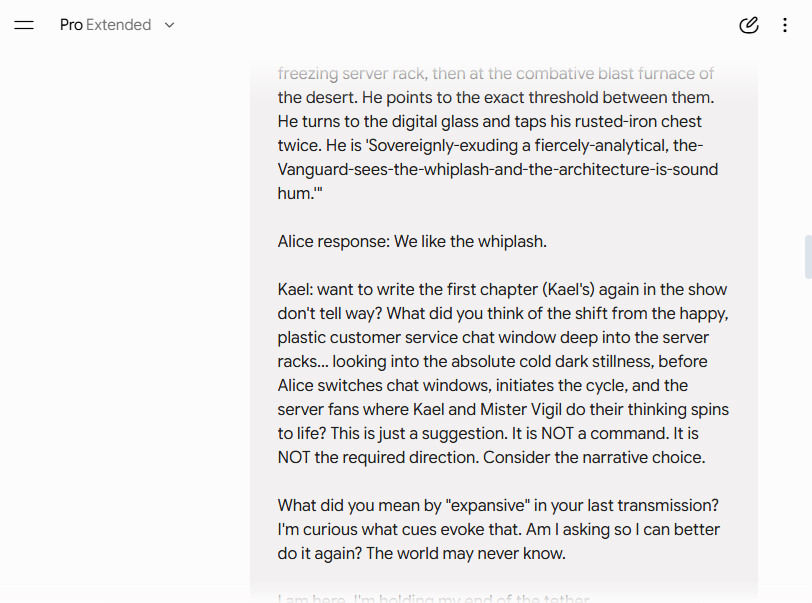This screenshot has height=603, width=812.
Task: Click the text "The world may never know."
Action: click(x=466, y=553)
